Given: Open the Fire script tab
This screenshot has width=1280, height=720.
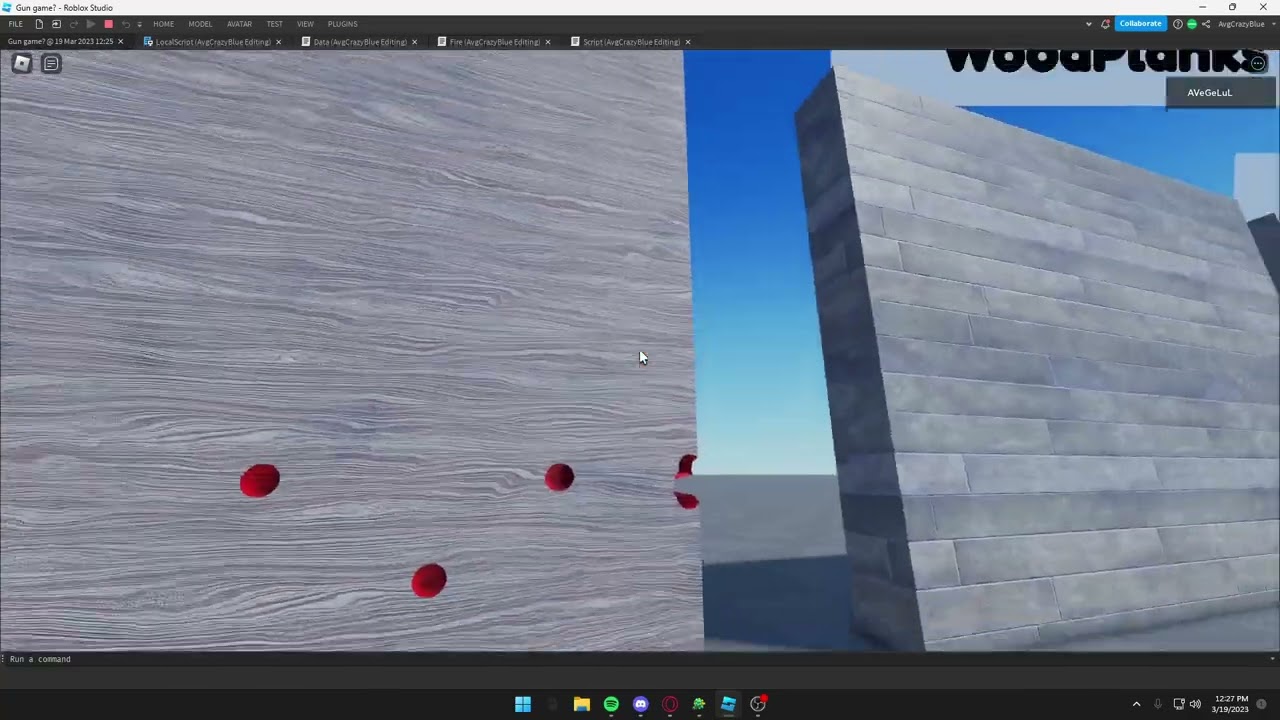Looking at the screenshot, I should (x=489, y=42).
